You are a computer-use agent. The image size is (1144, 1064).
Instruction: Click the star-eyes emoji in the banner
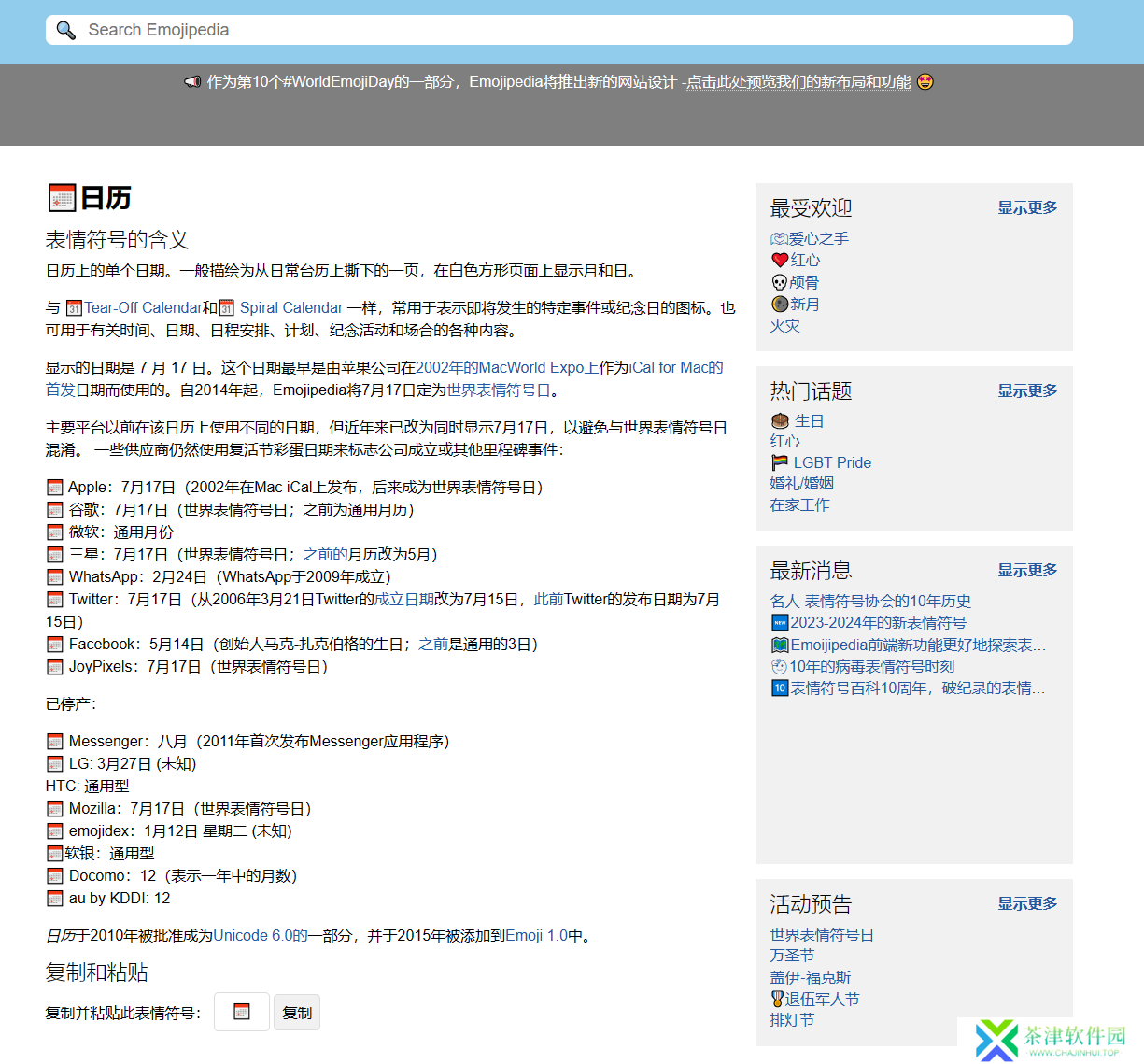[925, 81]
